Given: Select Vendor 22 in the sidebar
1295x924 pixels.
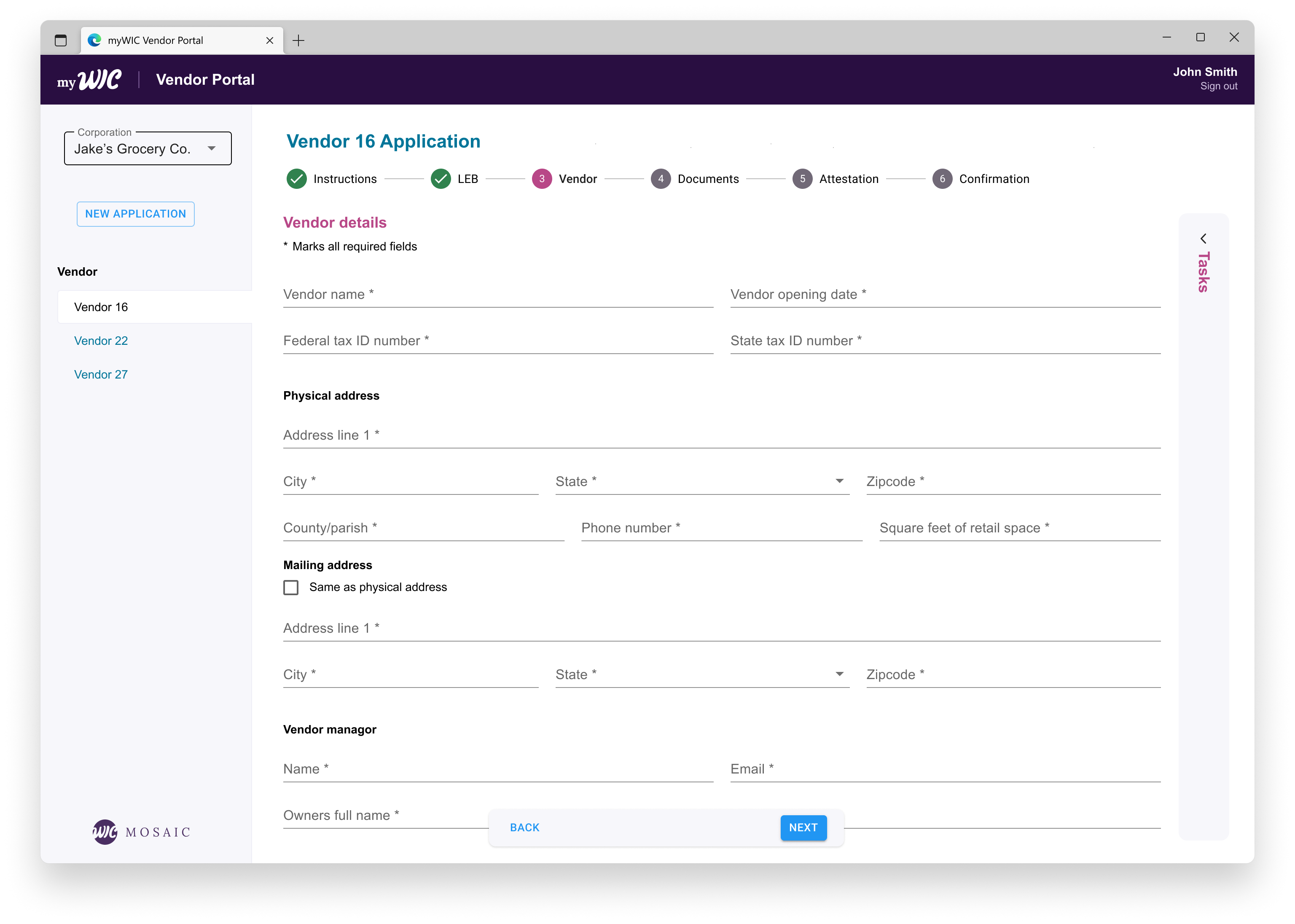Looking at the screenshot, I should point(101,341).
